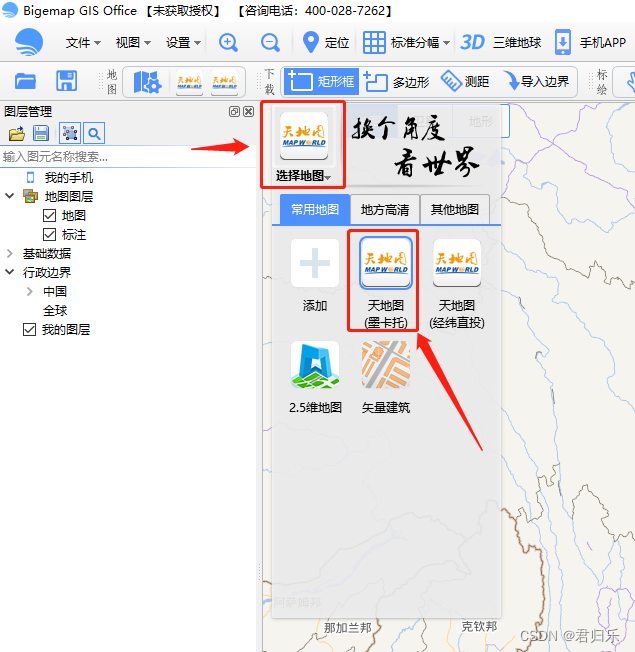
Task: Select the 矩形框 rectangle download tool
Action: (321, 82)
